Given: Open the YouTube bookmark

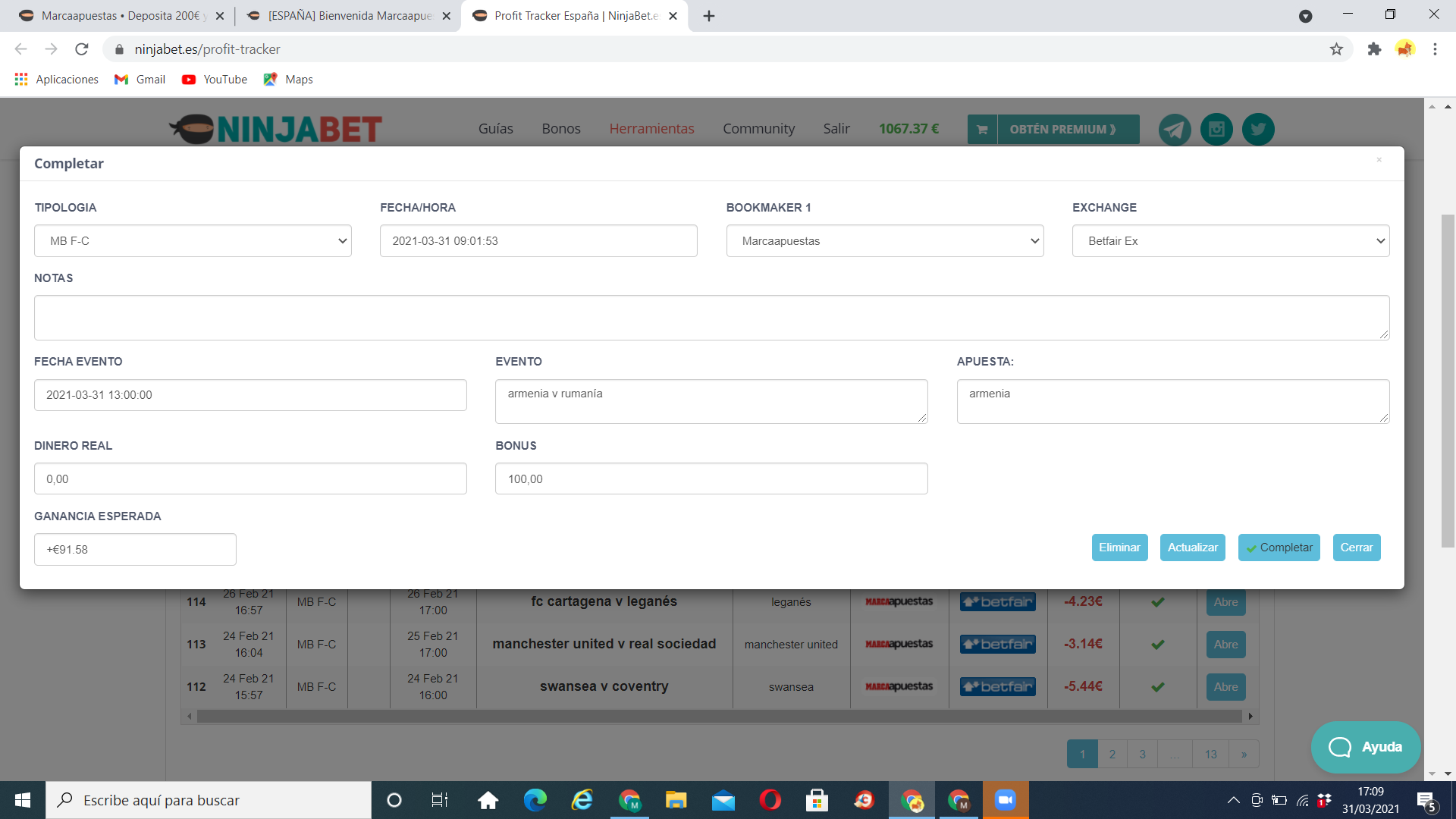Looking at the screenshot, I should 215,80.
